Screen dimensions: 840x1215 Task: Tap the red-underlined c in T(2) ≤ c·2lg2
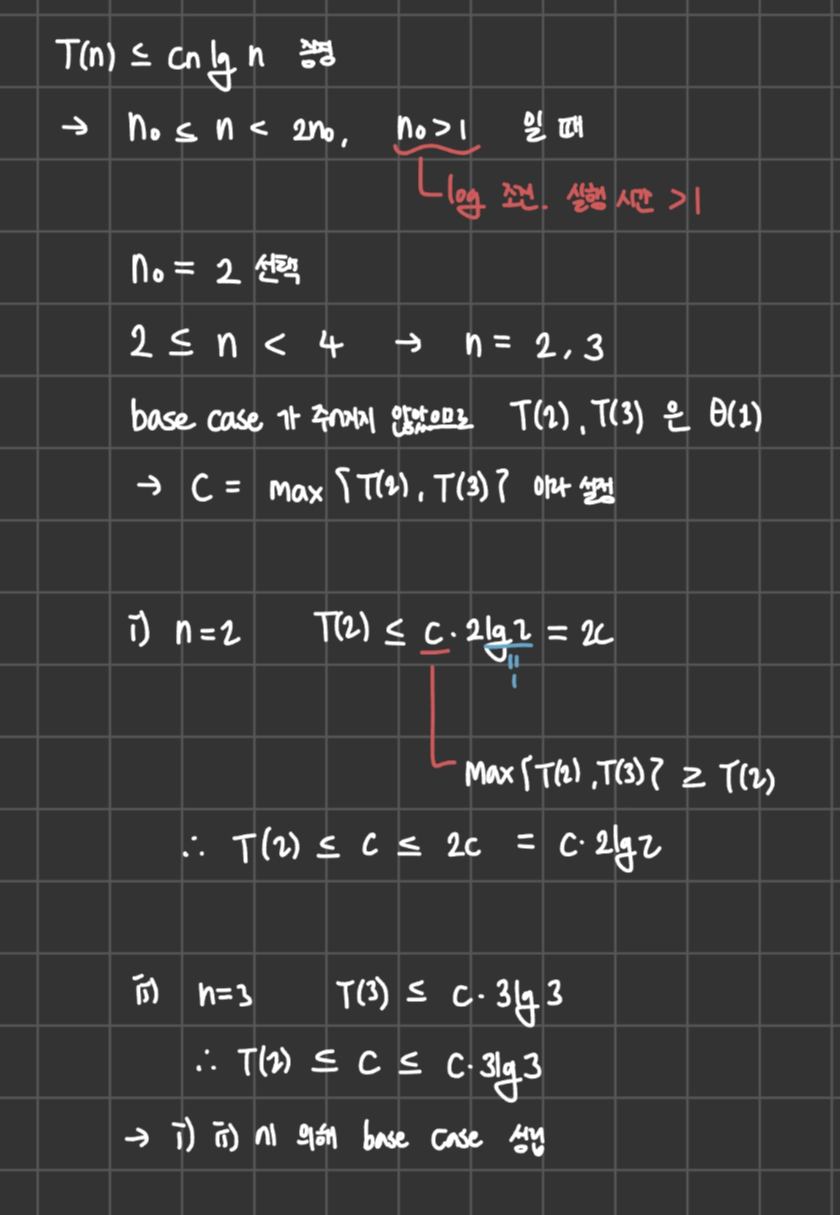(433, 636)
